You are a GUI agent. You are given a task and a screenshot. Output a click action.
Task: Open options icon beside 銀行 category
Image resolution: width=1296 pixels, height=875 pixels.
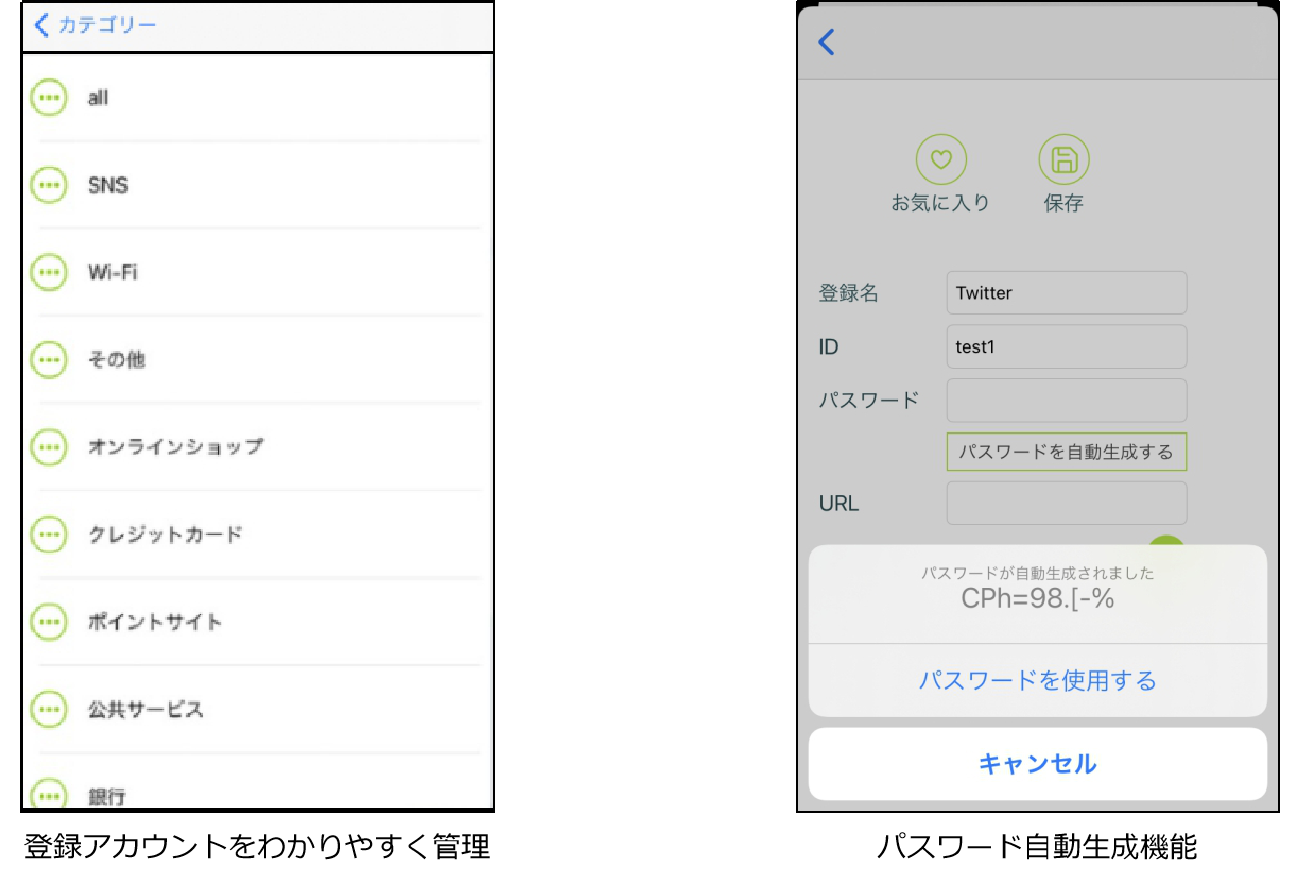click(48, 793)
